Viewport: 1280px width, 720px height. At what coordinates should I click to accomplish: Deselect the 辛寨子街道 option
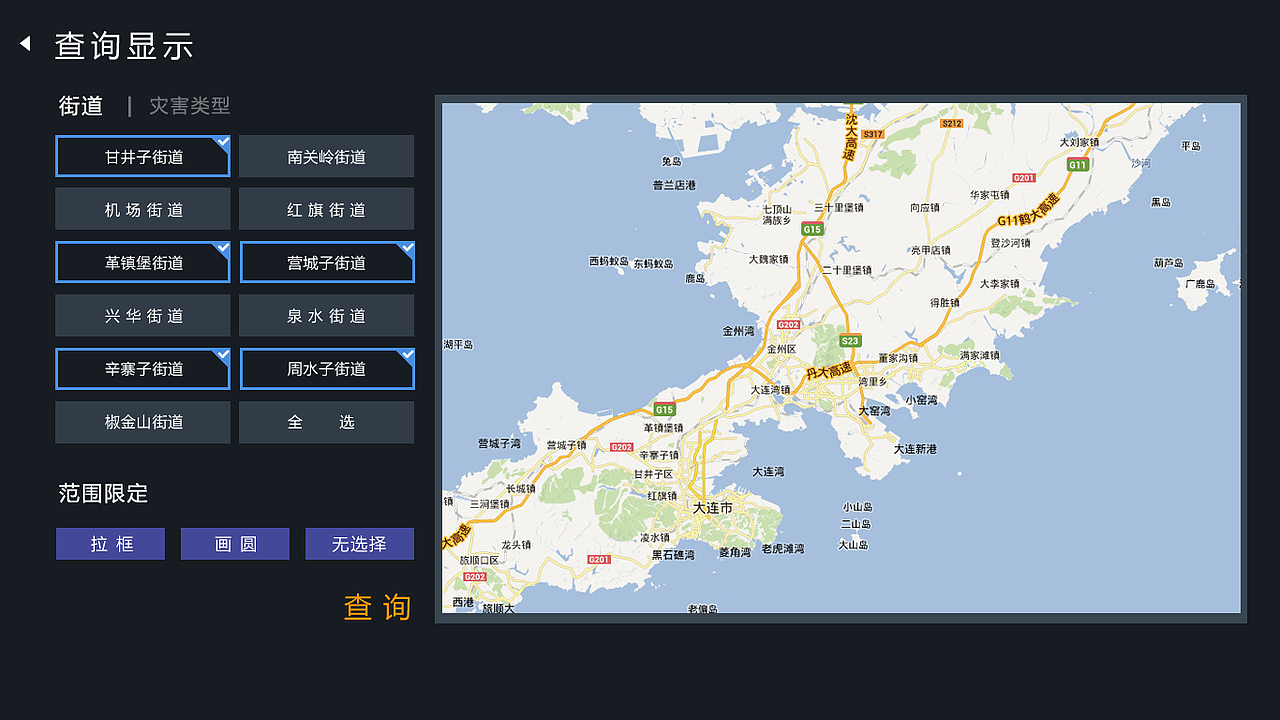point(143,369)
